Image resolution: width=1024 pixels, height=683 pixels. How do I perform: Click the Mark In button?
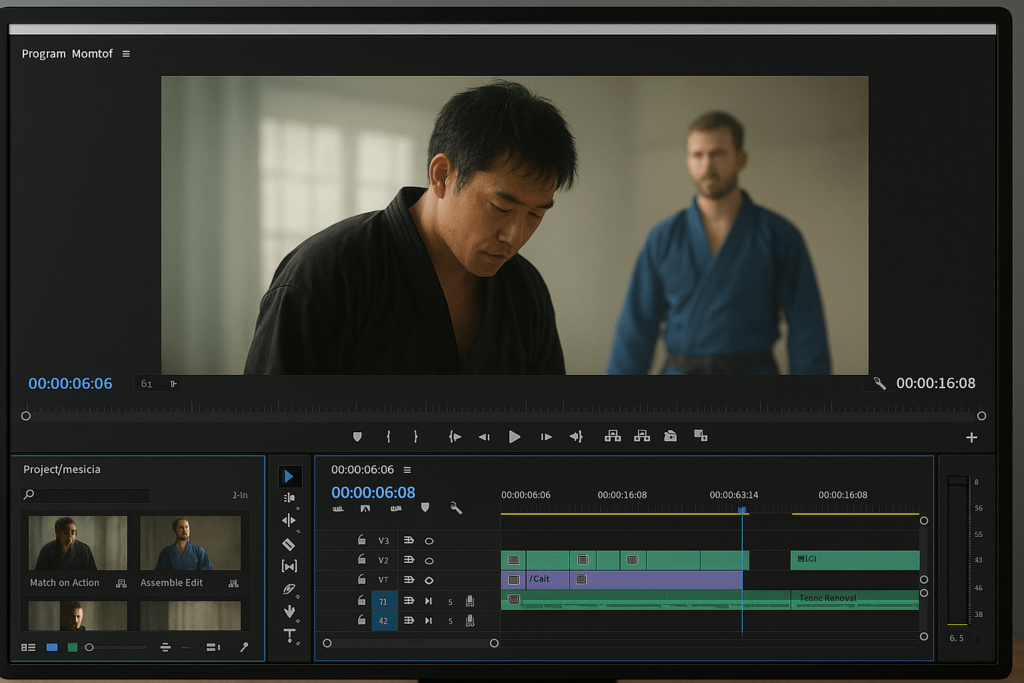[x=388, y=436]
